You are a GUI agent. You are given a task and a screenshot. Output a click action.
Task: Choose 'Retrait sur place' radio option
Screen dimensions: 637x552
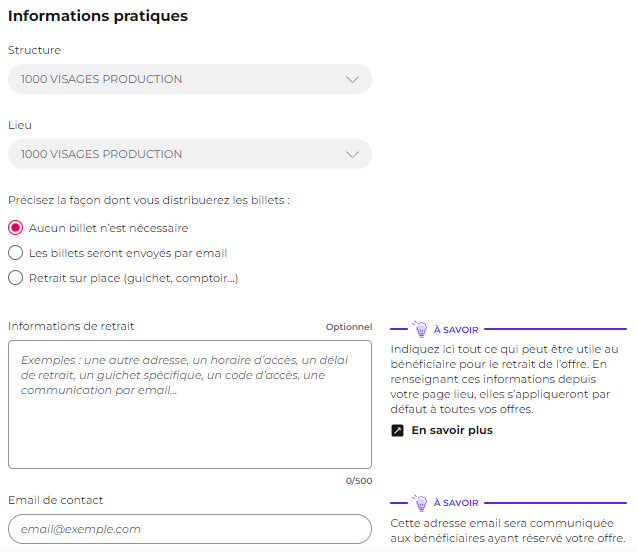tap(15, 278)
